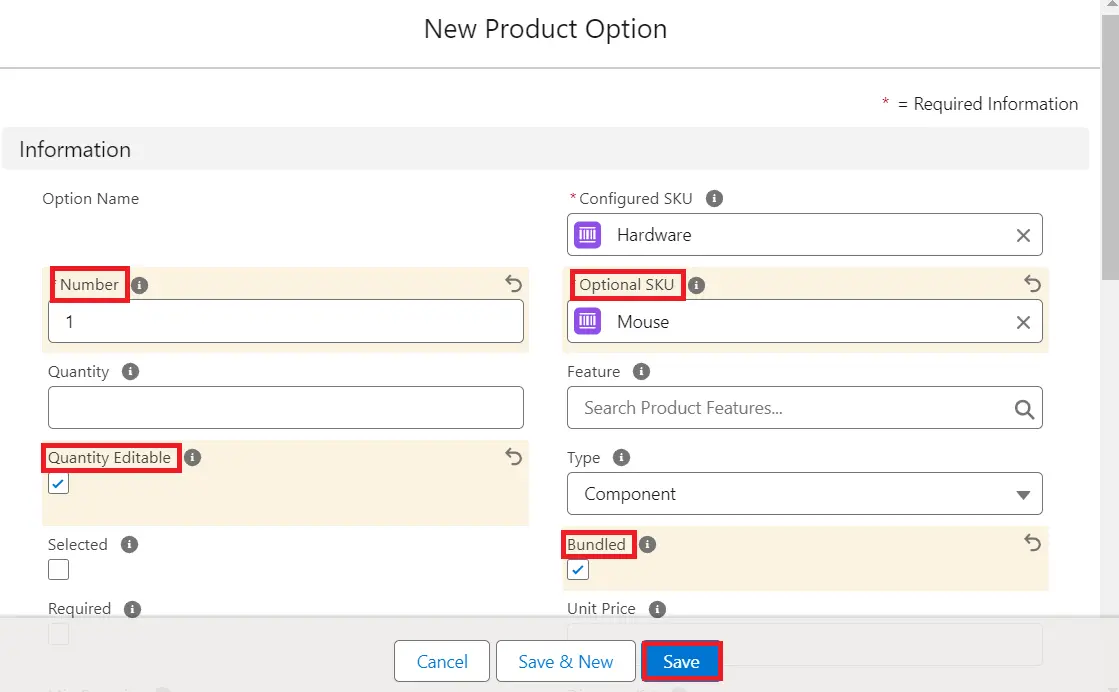
Task: Click the info icon beside Quantity label
Action: [130, 371]
